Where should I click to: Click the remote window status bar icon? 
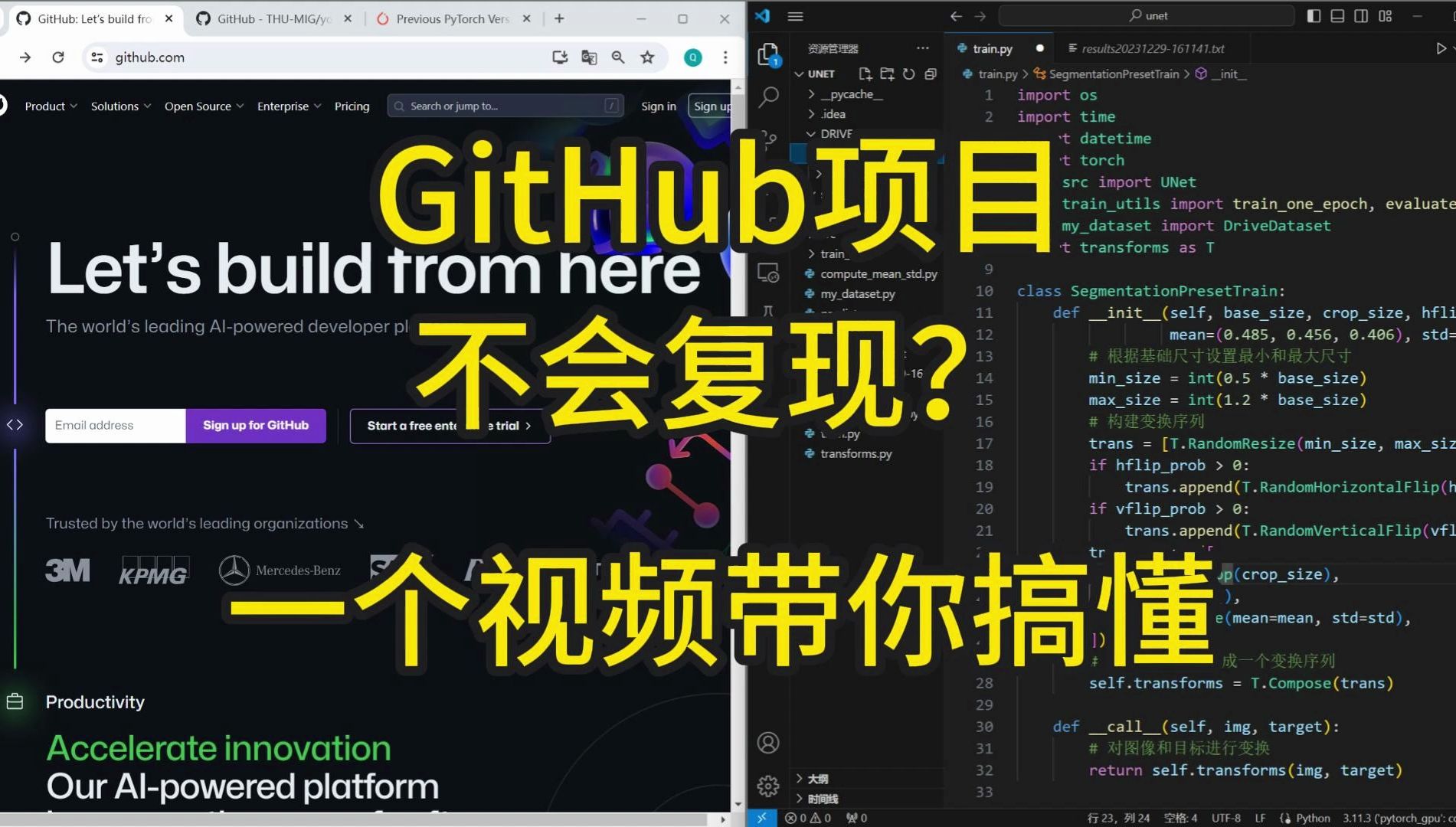761,818
